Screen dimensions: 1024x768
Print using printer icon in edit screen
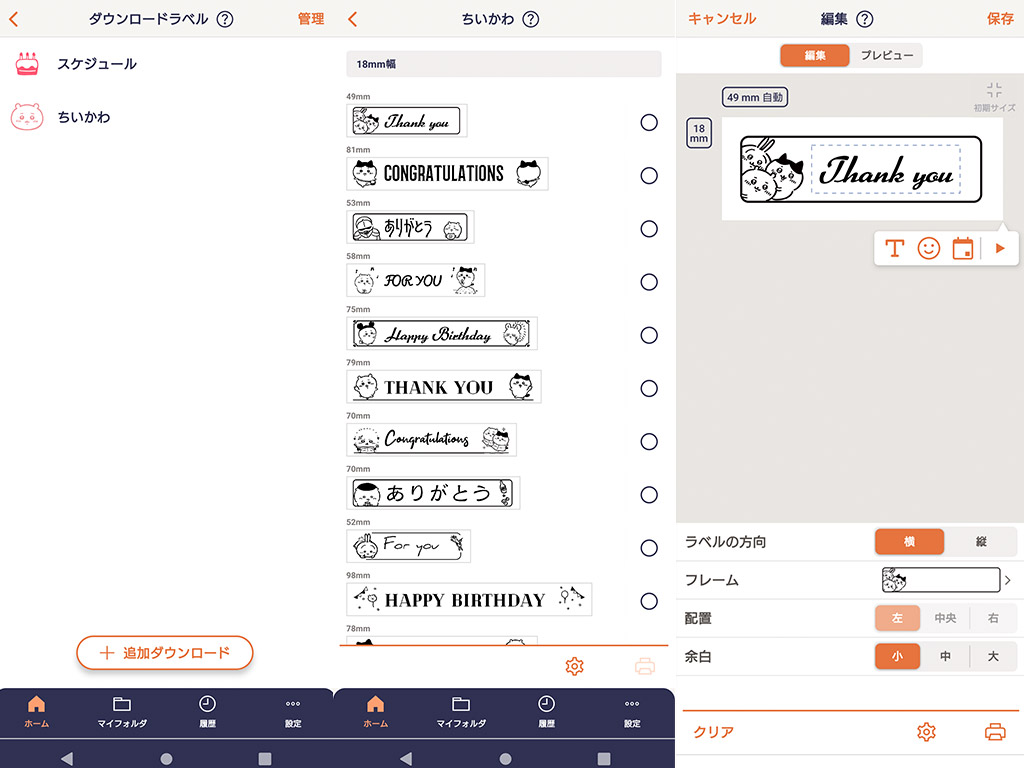pos(995,732)
